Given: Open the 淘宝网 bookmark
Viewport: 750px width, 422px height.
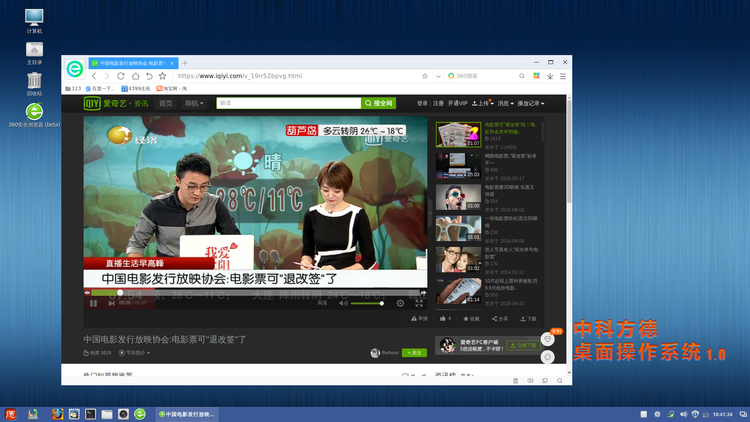Looking at the screenshot, I should coord(171,89).
